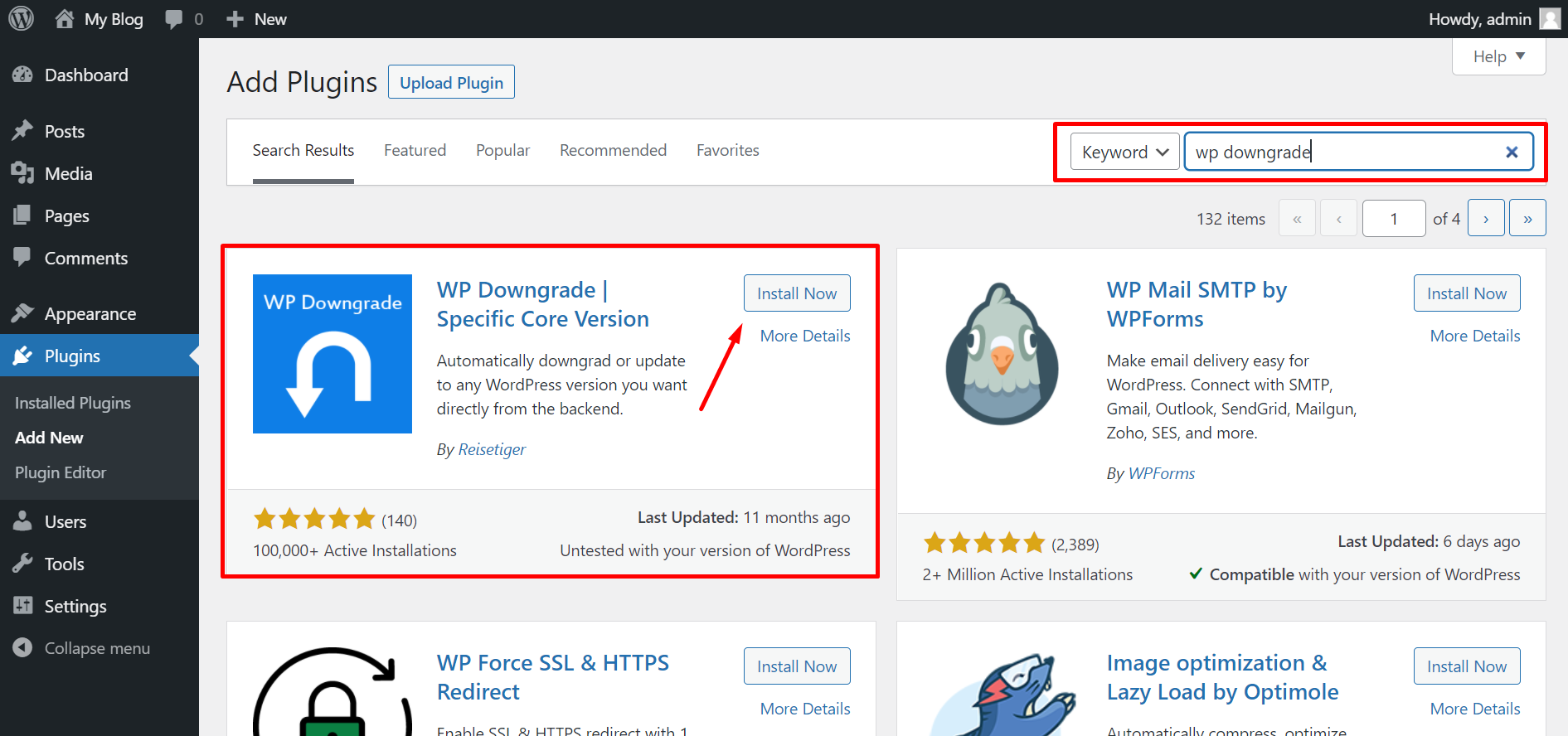Screen dimensions: 1568x736
Task: Switch to the Featured tab
Action: click(415, 150)
